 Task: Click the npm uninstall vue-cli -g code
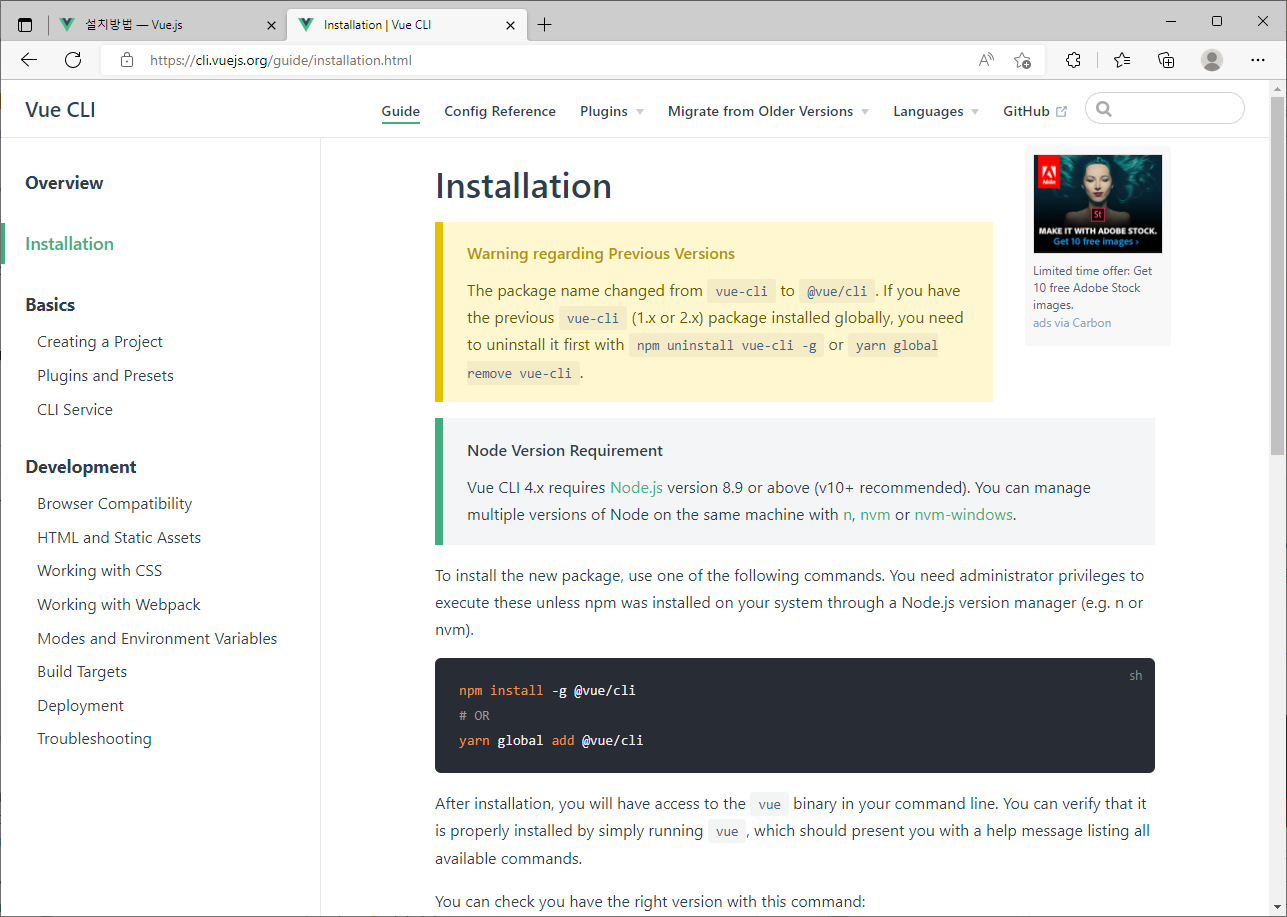[726, 346]
